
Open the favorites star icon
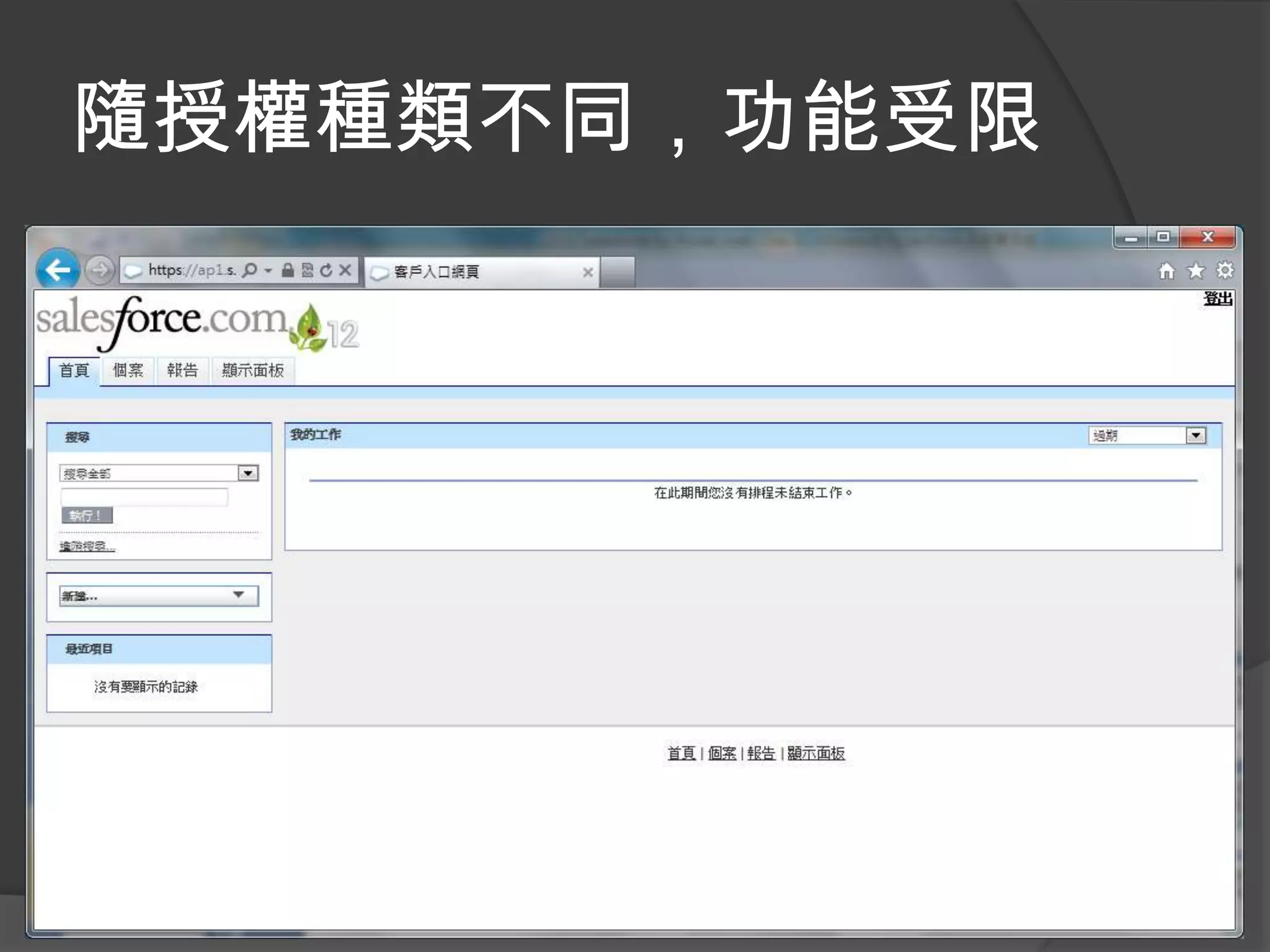pyautogui.click(x=1196, y=271)
